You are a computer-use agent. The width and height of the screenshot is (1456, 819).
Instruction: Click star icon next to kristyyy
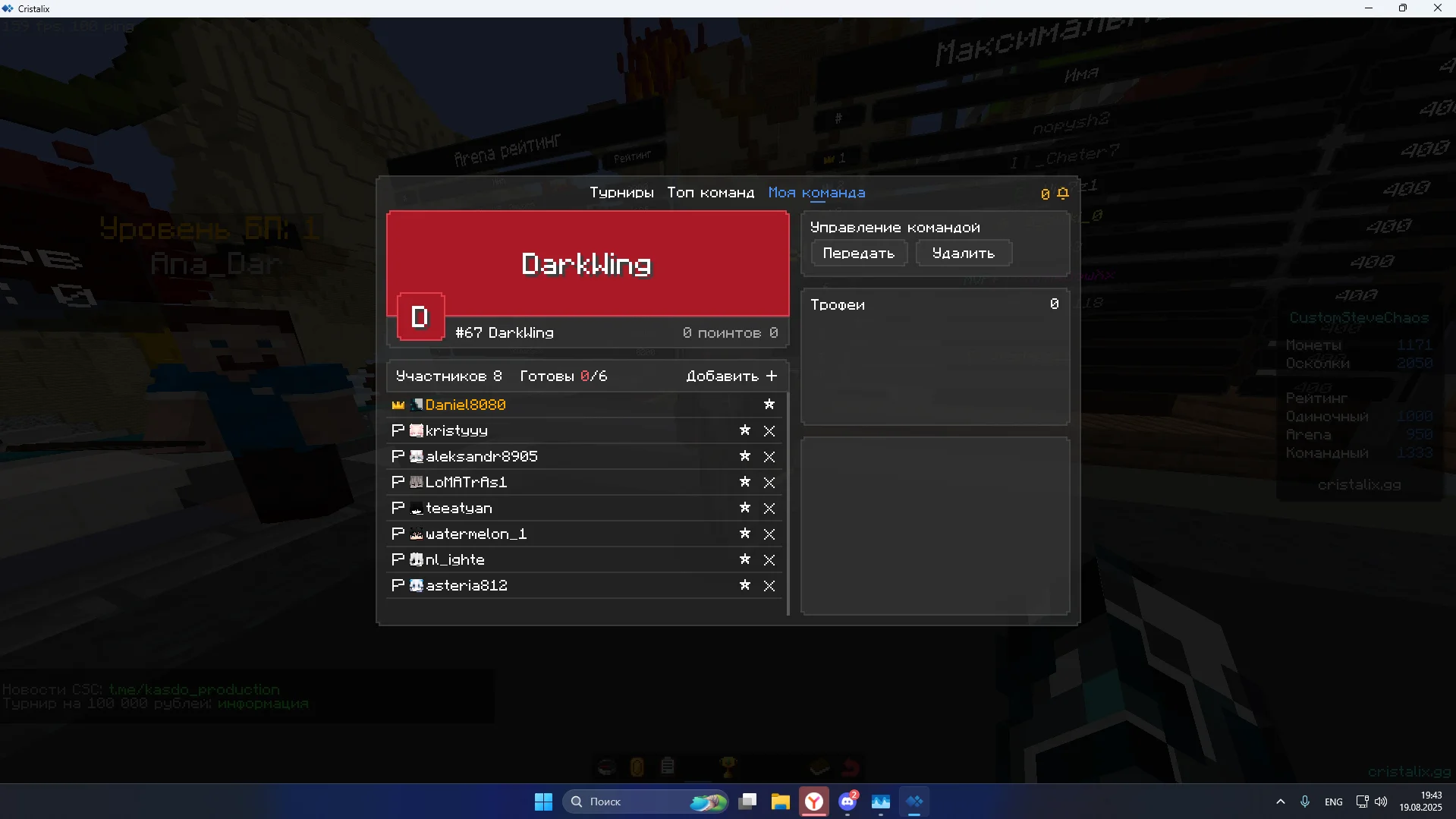[744, 430]
